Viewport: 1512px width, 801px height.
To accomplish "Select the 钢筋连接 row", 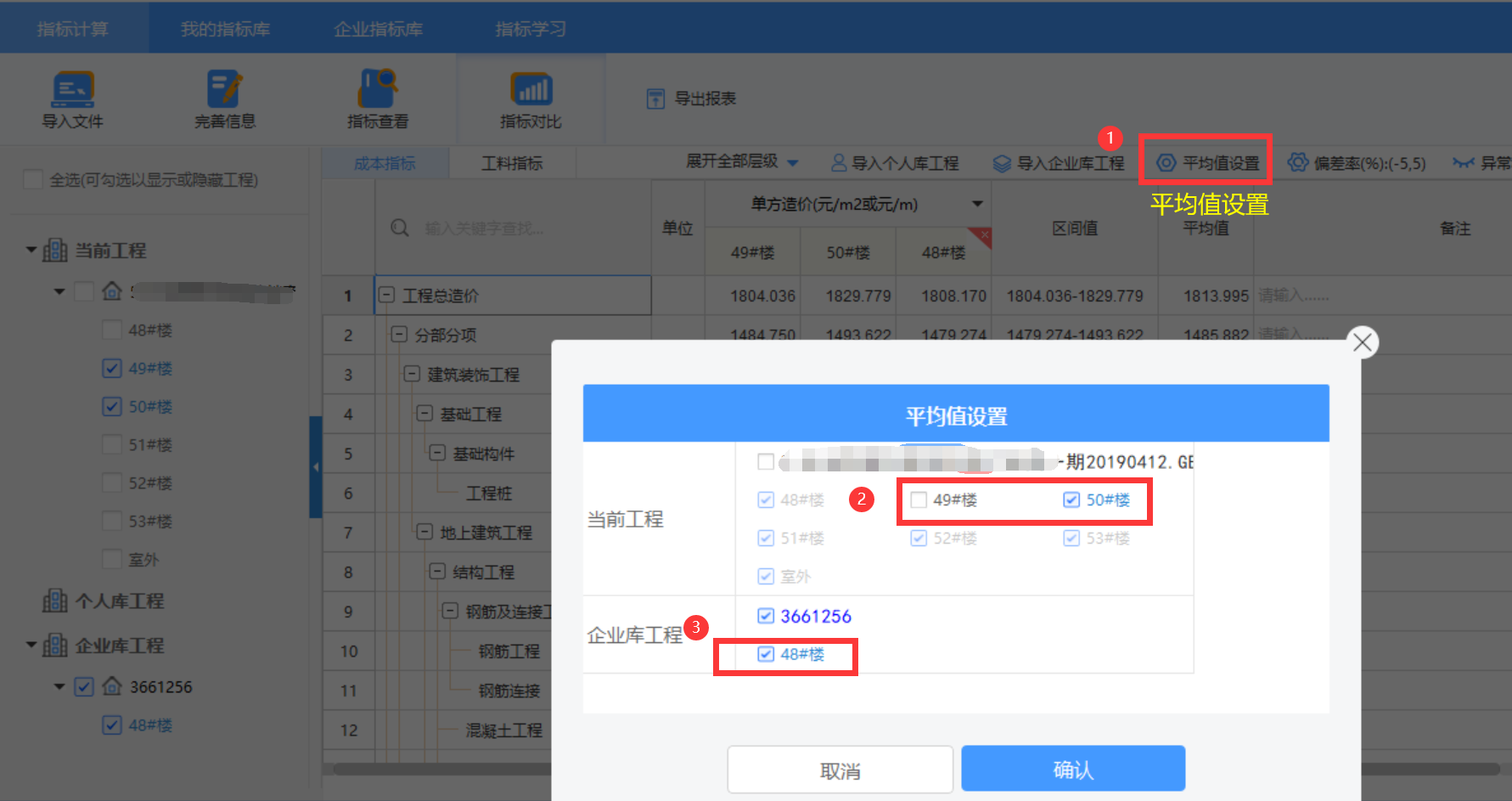I will tap(509, 691).
